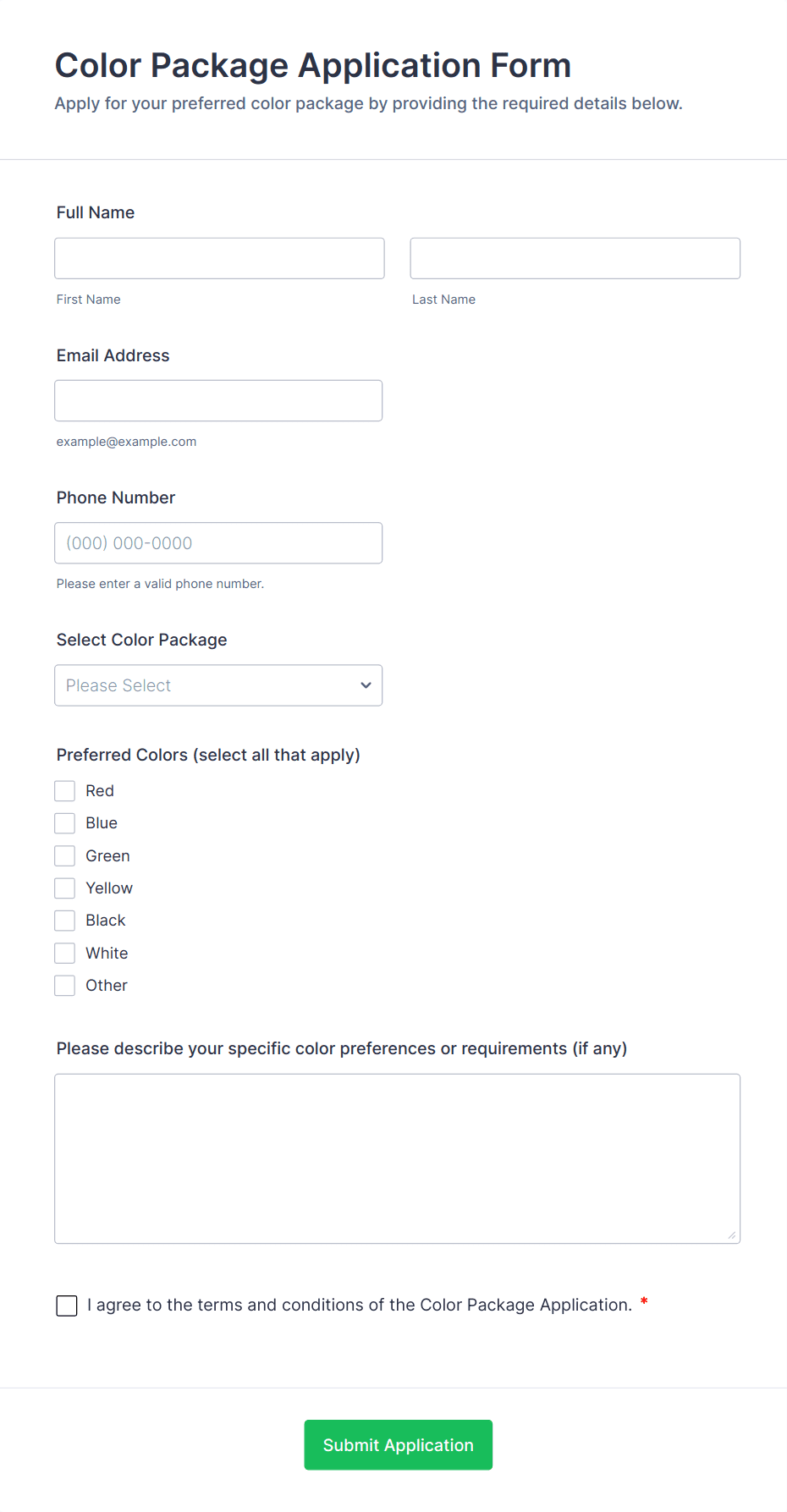Viewport: 787px width, 1512px height.
Task: Tick the Blue color checkbox
Action: coord(65,823)
